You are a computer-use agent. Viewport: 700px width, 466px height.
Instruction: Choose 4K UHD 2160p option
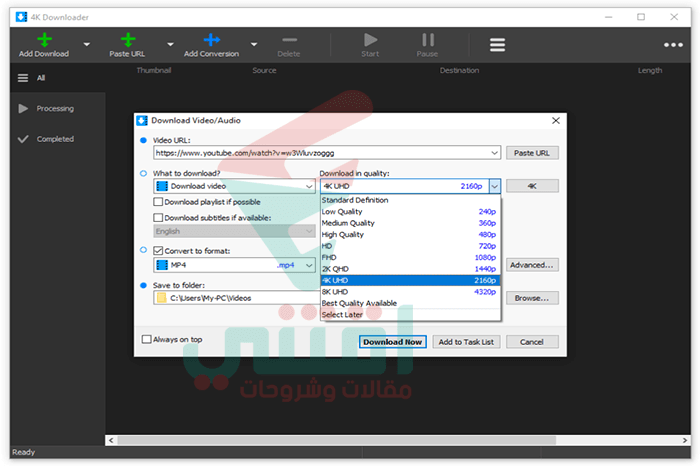point(410,280)
